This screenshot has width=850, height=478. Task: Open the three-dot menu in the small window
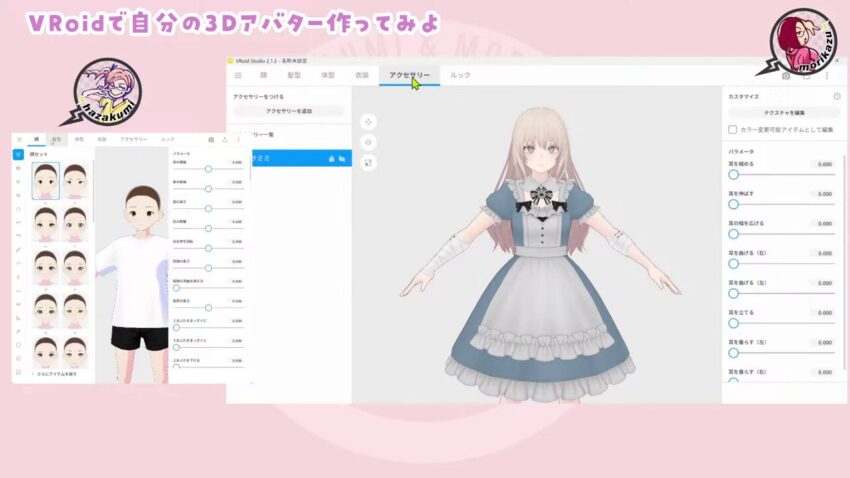(x=239, y=140)
